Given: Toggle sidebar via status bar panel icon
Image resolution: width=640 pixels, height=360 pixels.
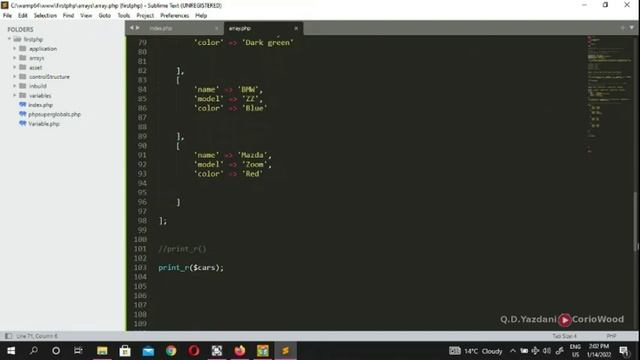Looking at the screenshot, I should pyautogui.click(x=8, y=336).
